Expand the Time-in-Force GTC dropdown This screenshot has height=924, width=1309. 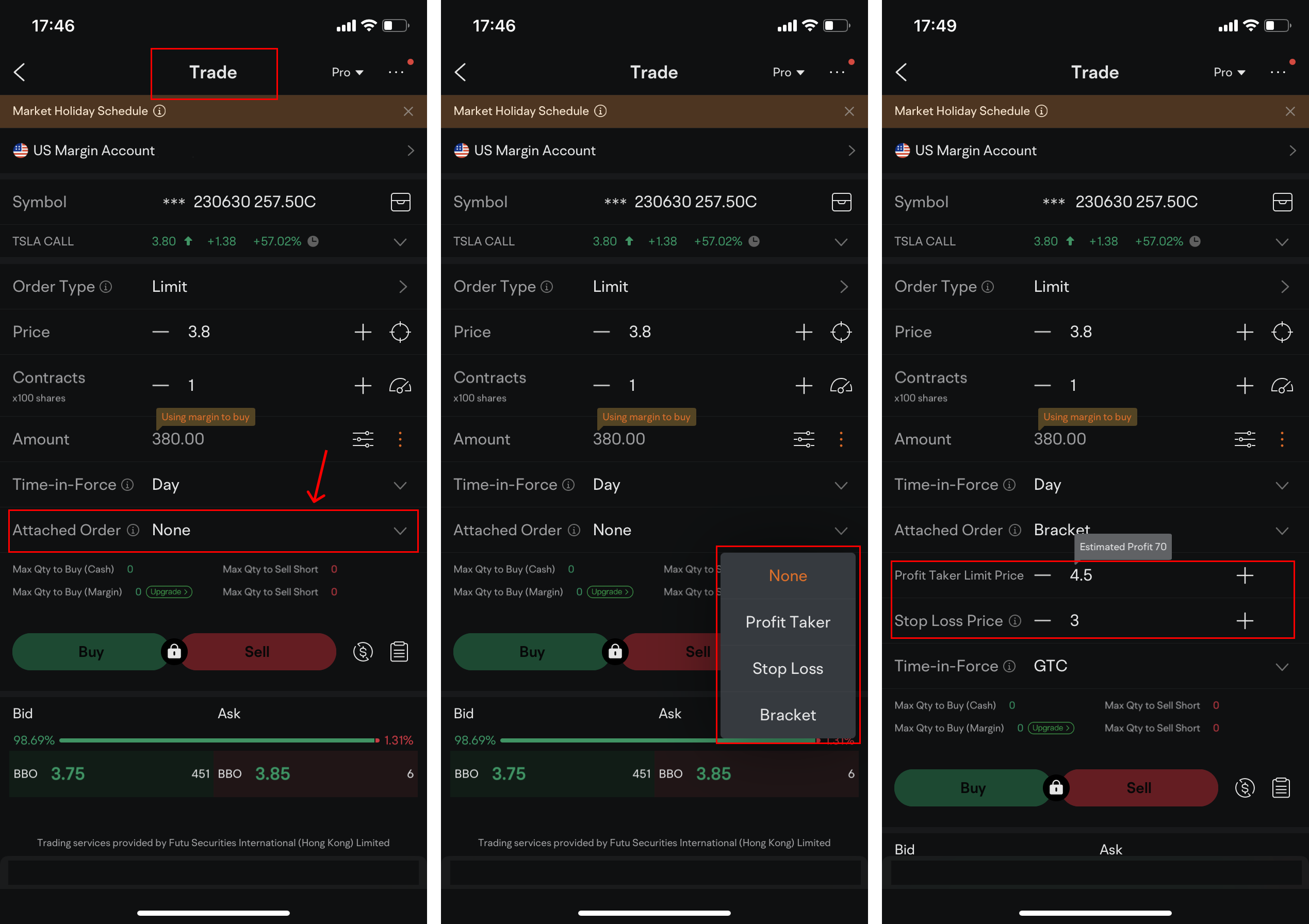(1281, 666)
